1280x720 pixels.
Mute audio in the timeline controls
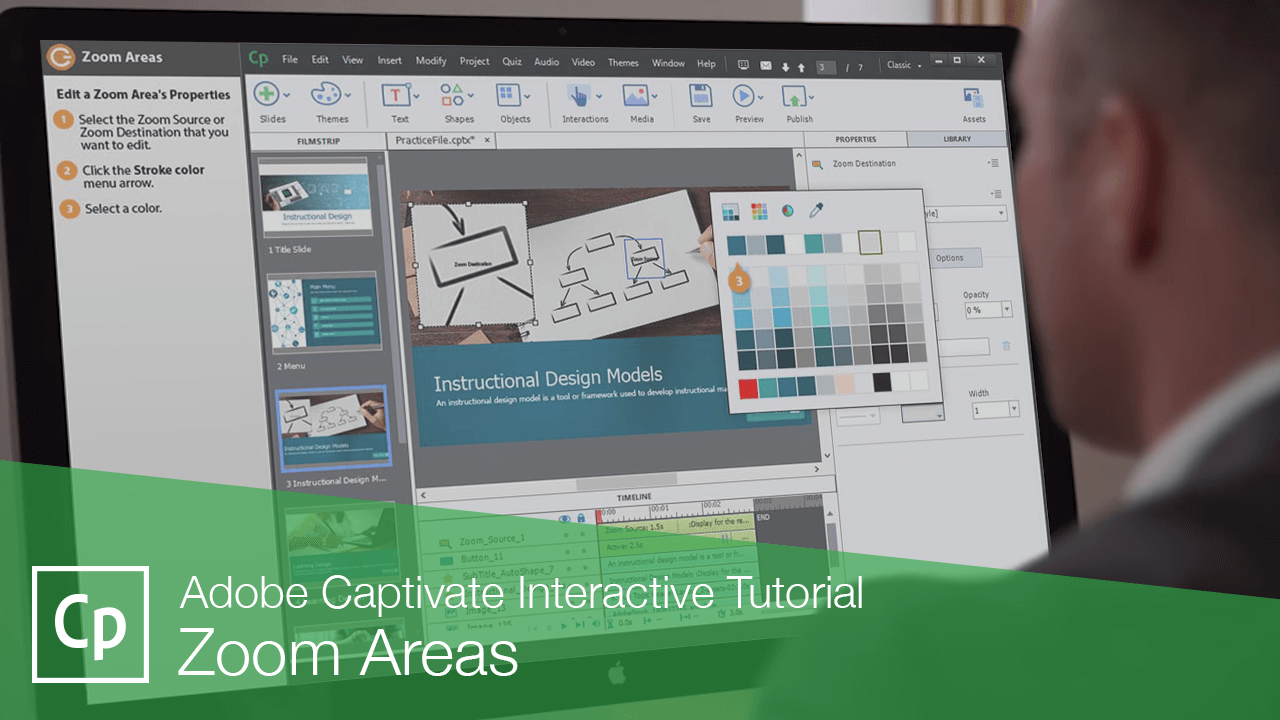click(597, 622)
